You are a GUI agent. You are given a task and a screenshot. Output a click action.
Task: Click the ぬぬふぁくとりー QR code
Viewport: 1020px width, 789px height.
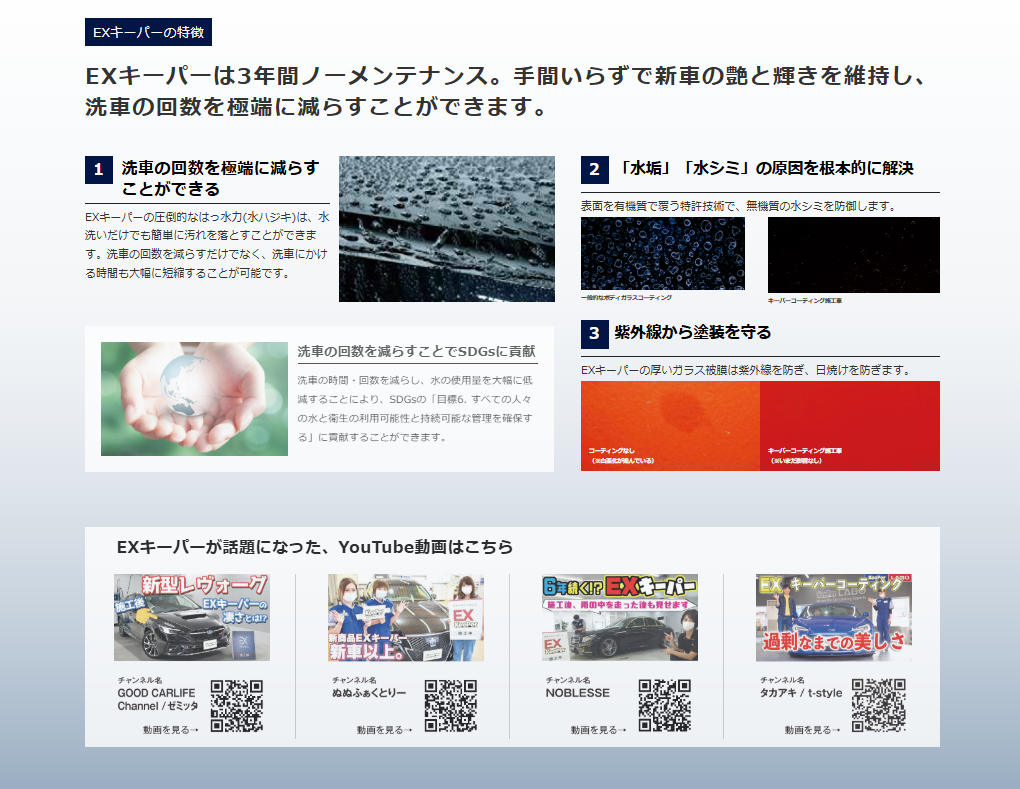click(x=451, y=706)
